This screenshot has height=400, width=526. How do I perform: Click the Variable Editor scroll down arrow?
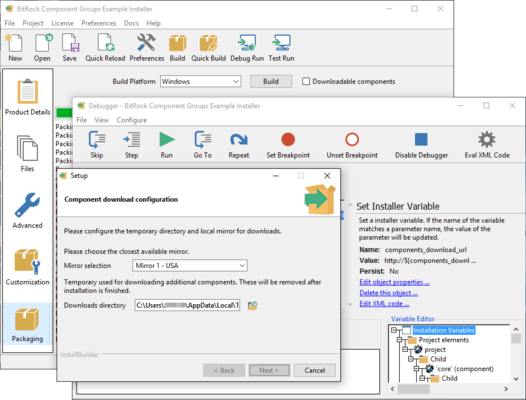coord(516,379)
